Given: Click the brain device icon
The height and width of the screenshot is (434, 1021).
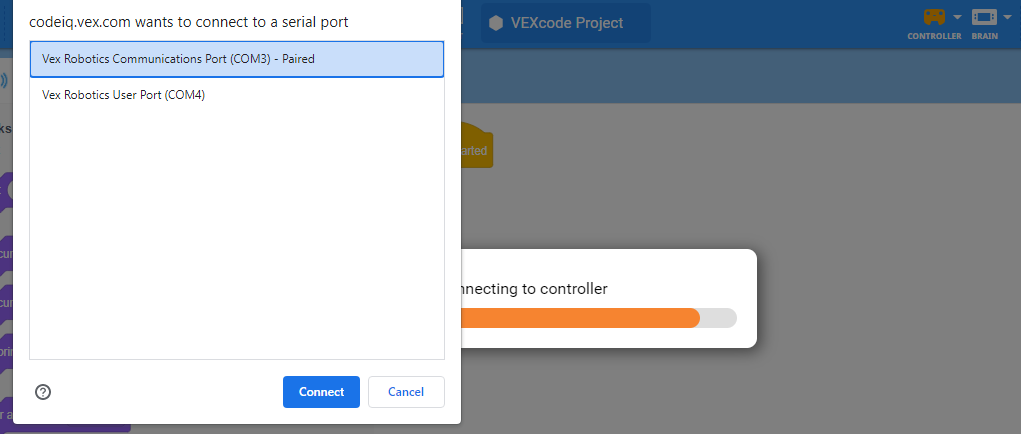Looking at the screenshot, I should point(985,17).
